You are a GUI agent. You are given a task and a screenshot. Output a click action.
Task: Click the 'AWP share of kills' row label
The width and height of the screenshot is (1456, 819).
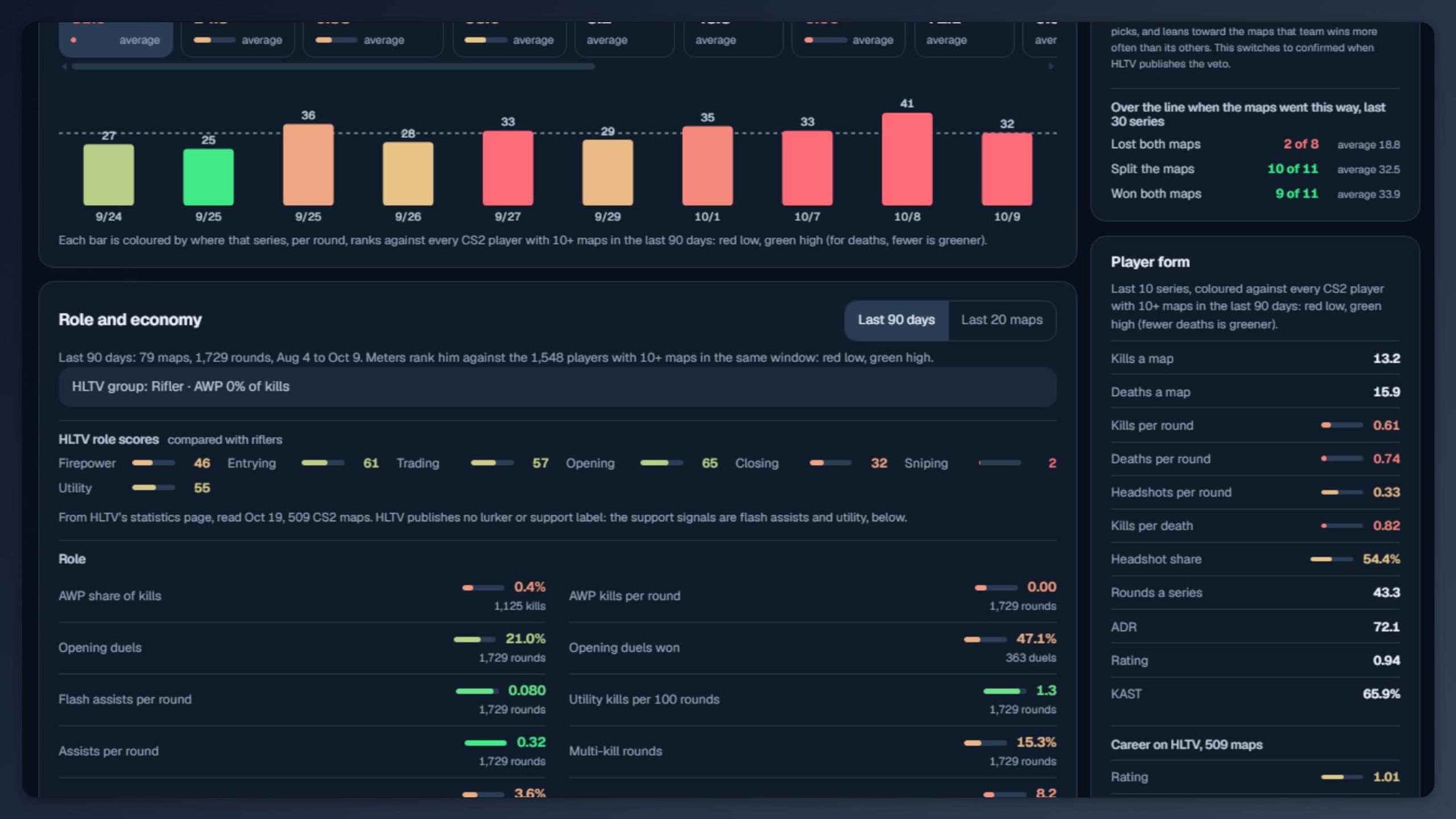click(110, 596)
